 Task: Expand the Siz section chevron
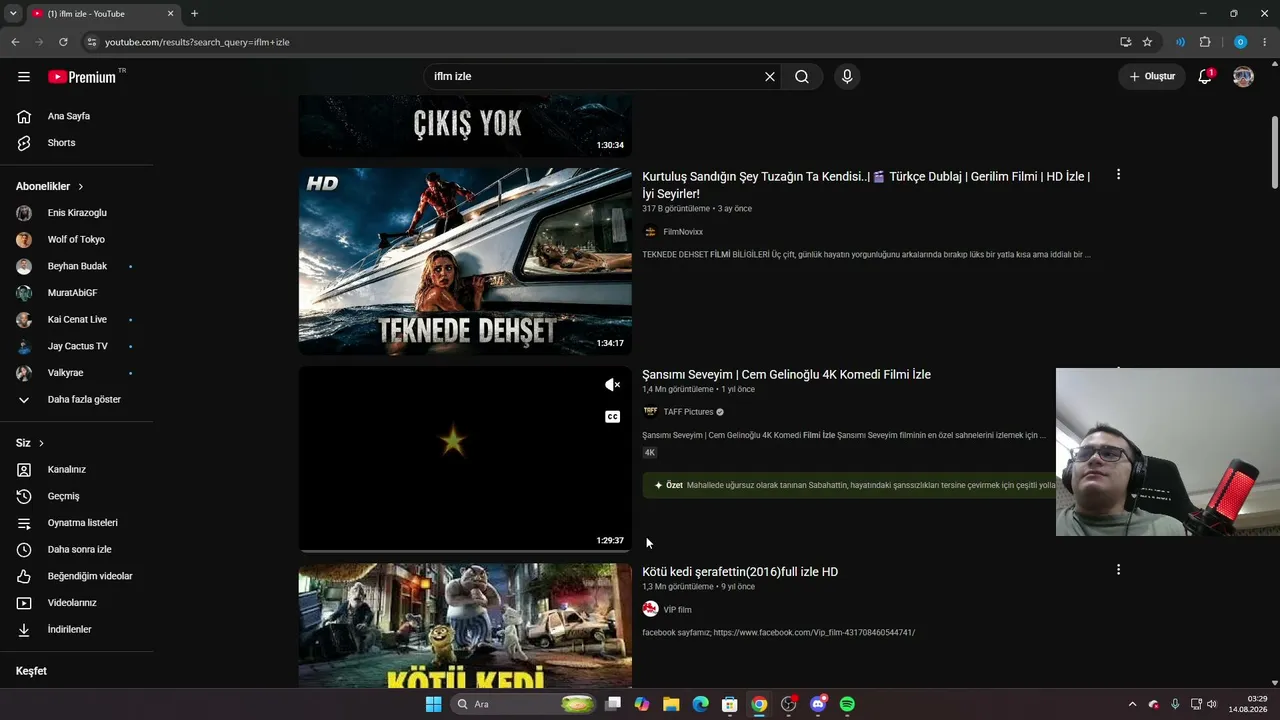click(41, 443)
